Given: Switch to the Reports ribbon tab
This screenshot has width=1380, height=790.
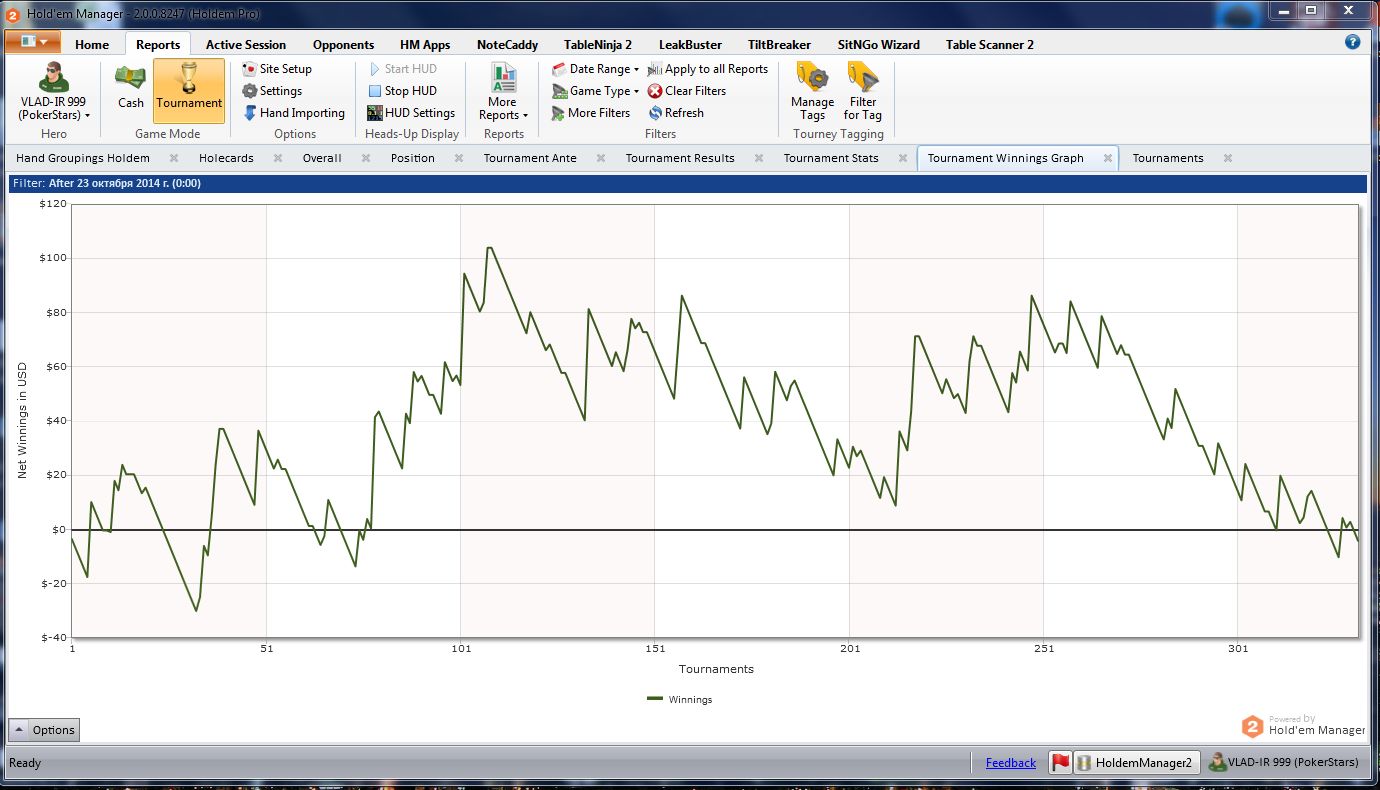Looking at the screenshot, I should pyautogui.click(x=158, y=44).
